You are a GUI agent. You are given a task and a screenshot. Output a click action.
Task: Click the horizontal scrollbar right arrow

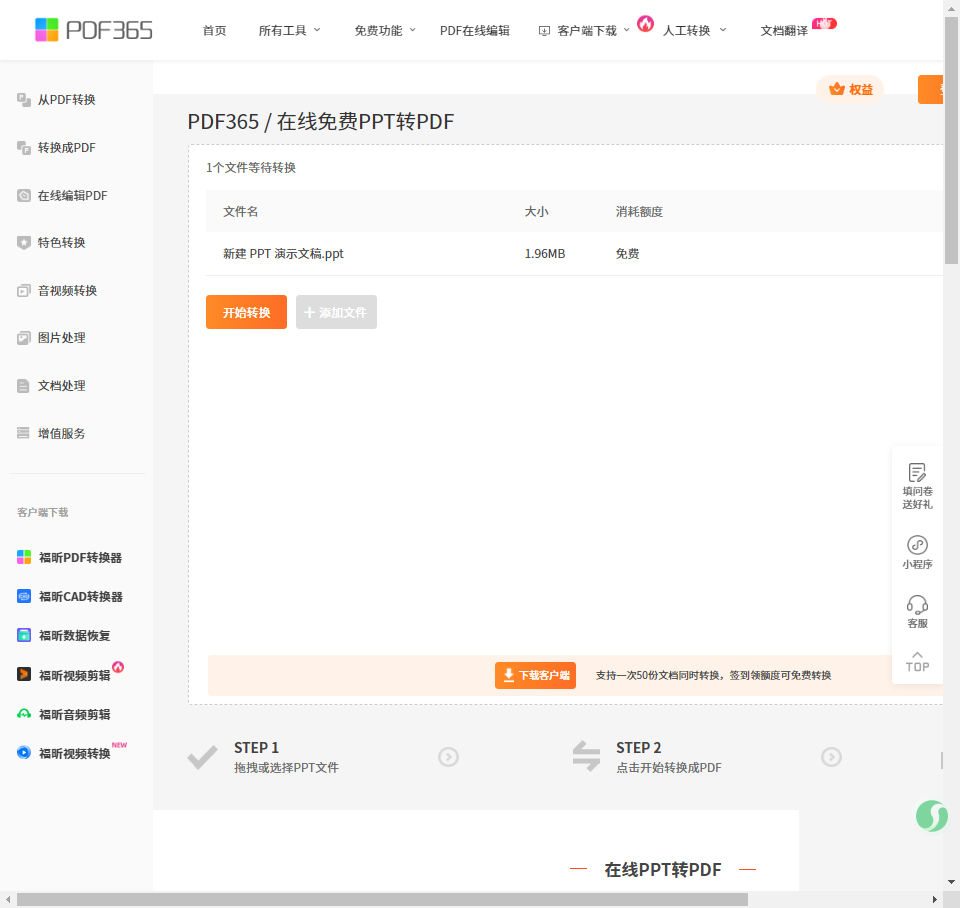point(934,899)
